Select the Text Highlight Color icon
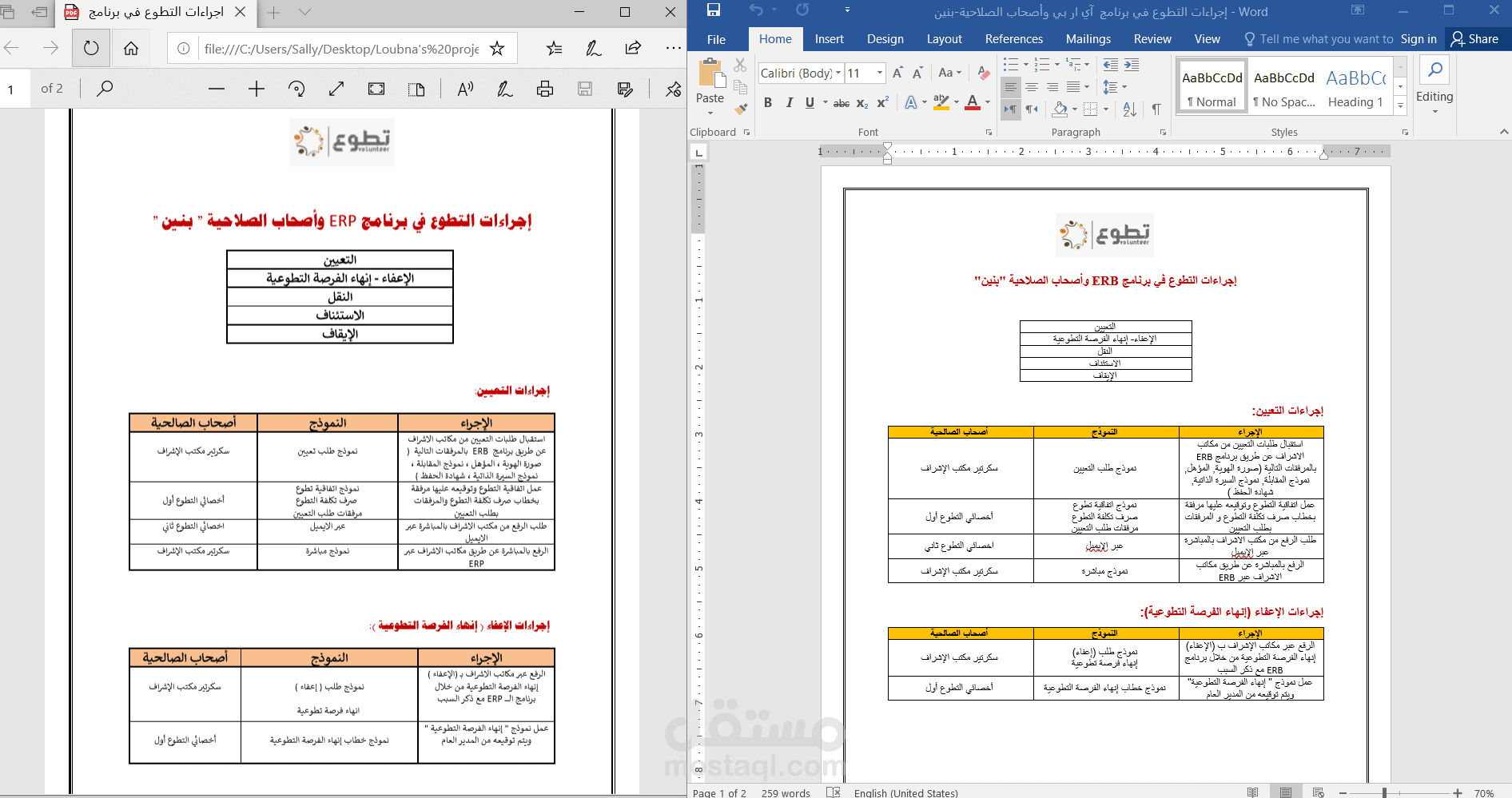Screen dimensions: 1512x798 click(941, 102)
